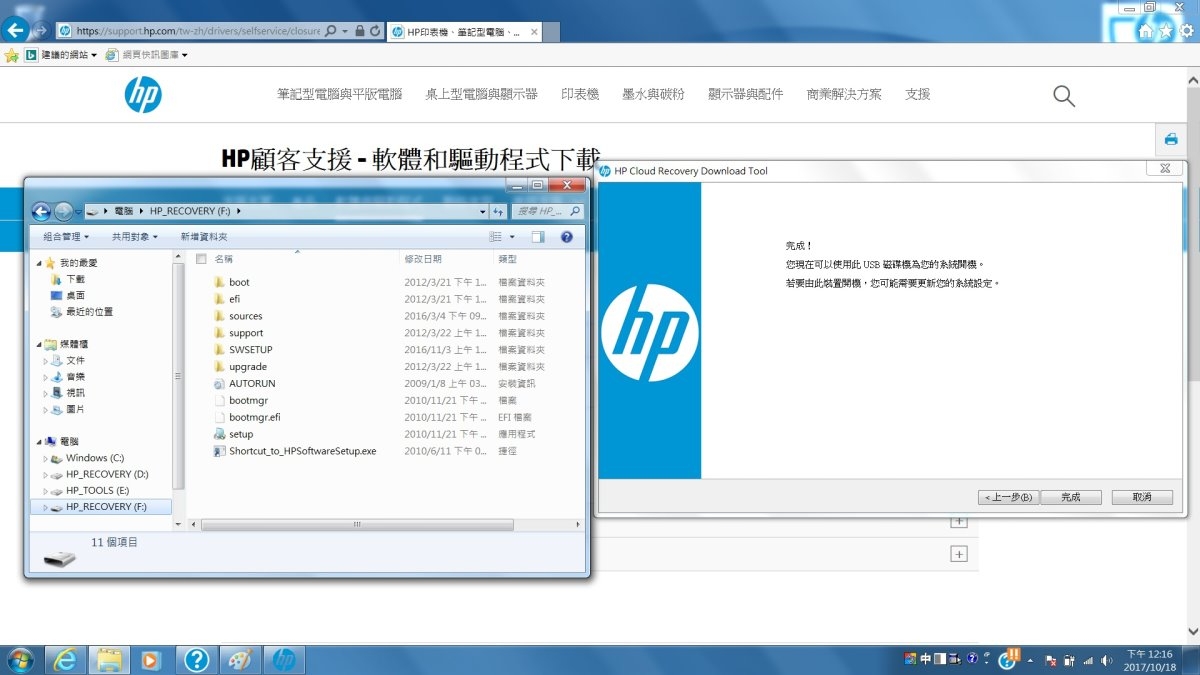Open the 支援 link on HP site
This screenshot has width=1200, height=675.
coord(918,94)
